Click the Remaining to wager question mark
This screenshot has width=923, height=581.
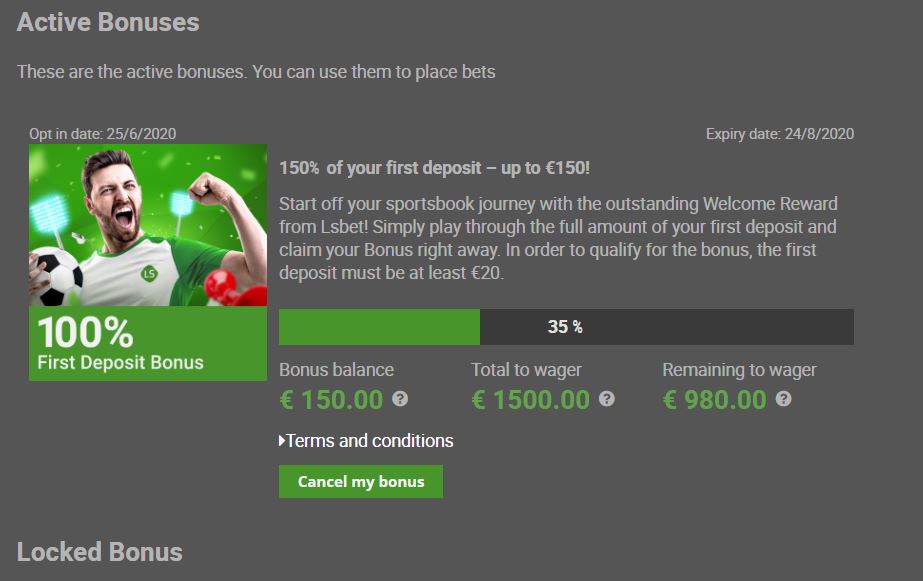pyautogui.click(x=783, y=399)
